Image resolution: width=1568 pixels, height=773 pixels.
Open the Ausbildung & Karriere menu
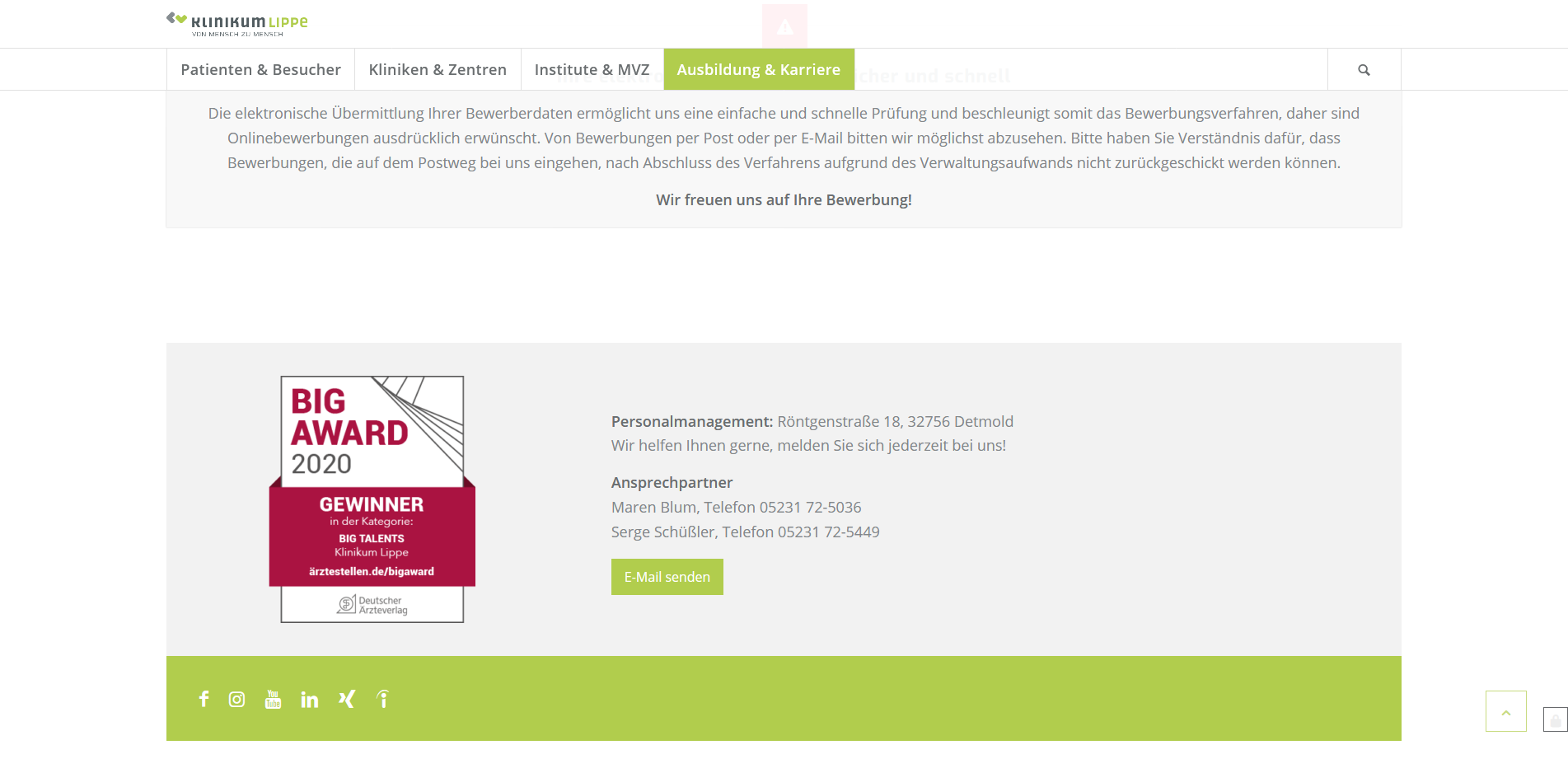tap(759, 70)
